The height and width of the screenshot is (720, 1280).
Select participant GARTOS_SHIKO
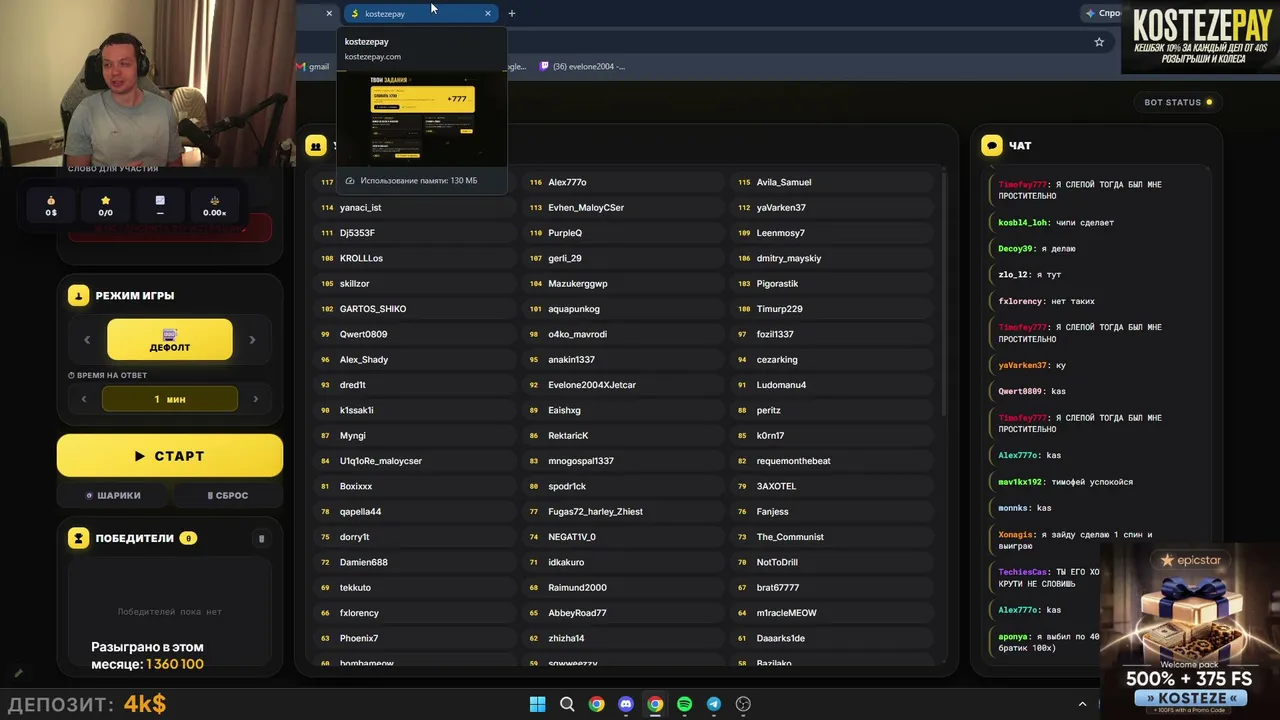coord(414,309)
